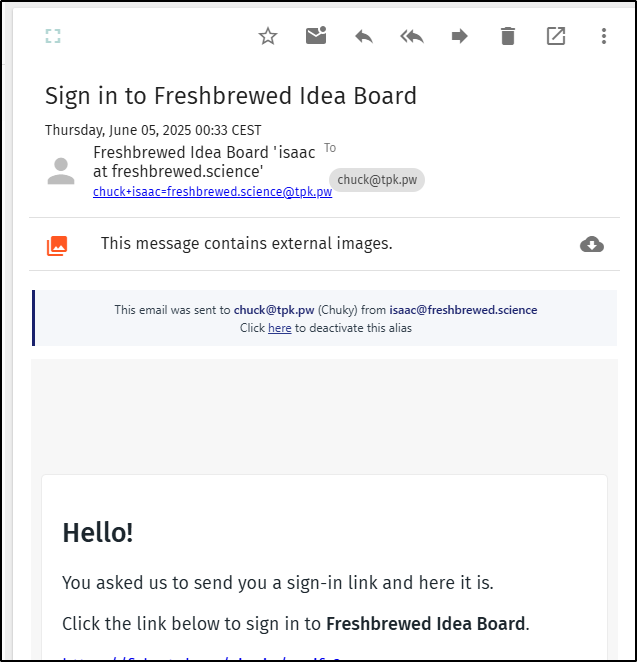This screenshot has height=662, width=637.
Task: Reply to the sender
Action: 364,37
